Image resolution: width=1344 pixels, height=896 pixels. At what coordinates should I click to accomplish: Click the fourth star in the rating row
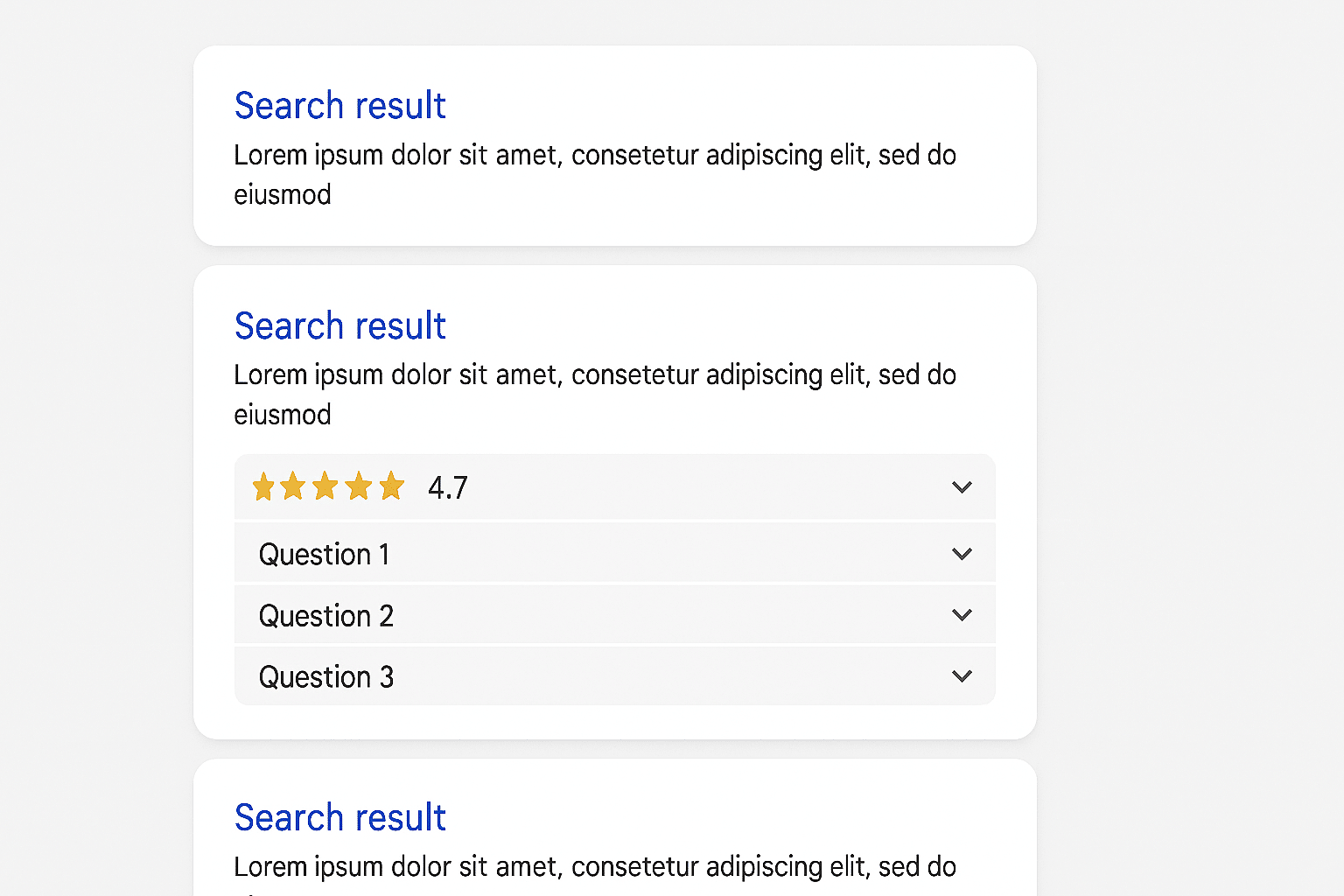point(359,486)
